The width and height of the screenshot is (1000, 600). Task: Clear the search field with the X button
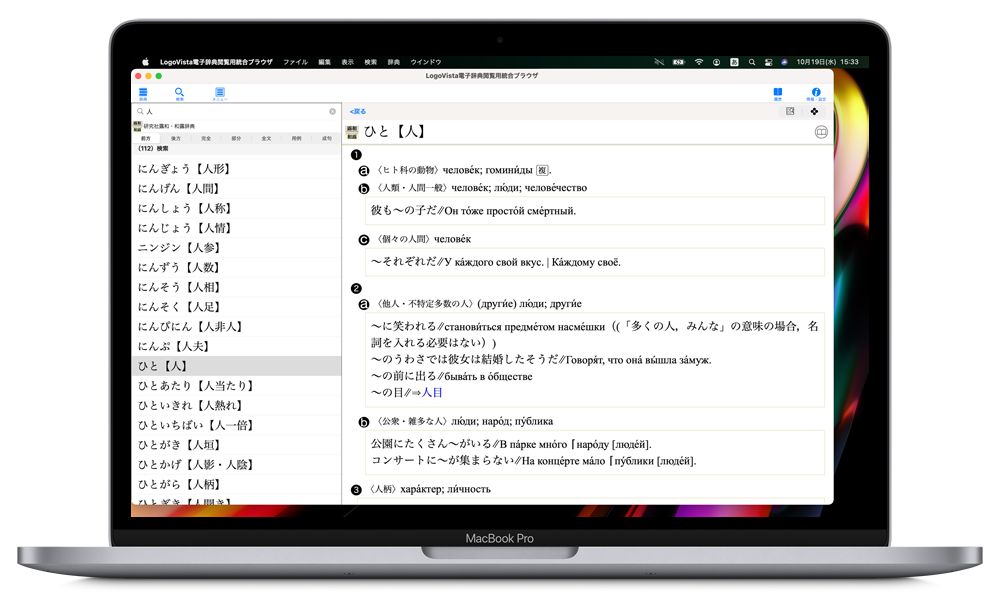coord(333,111)
